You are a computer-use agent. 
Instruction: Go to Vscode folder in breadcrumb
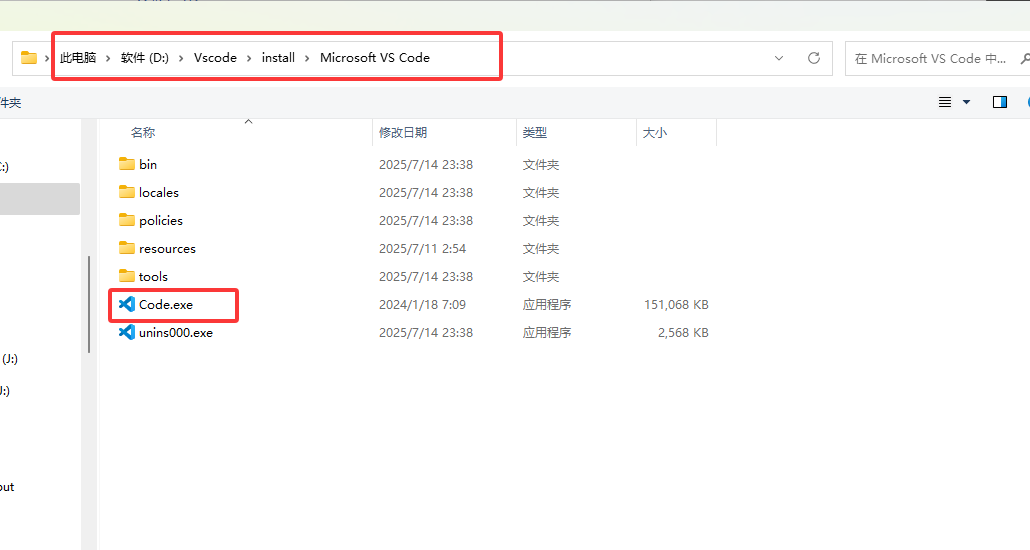(215, 58)
